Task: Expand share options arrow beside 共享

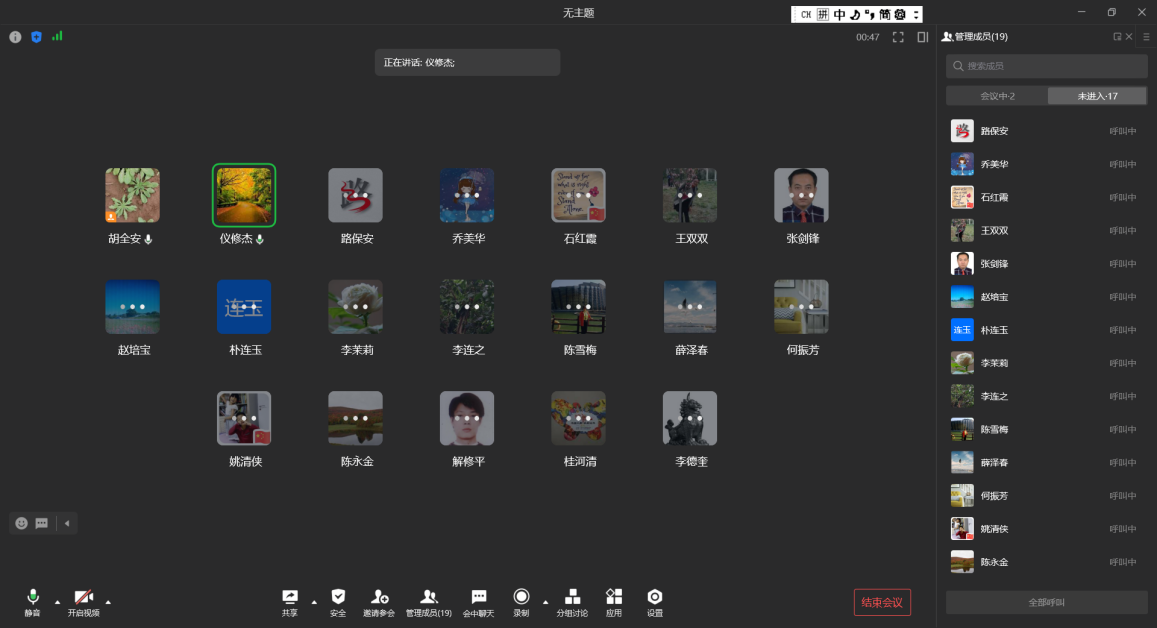Action: click(x=314, y=602)
